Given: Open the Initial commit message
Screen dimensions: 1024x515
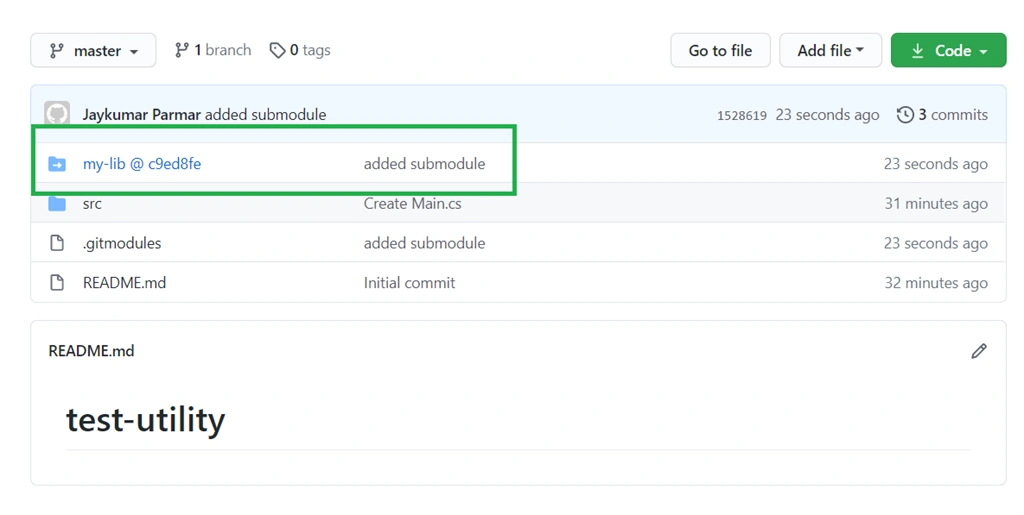Looking at the screenshot, I should coord(409,283).
